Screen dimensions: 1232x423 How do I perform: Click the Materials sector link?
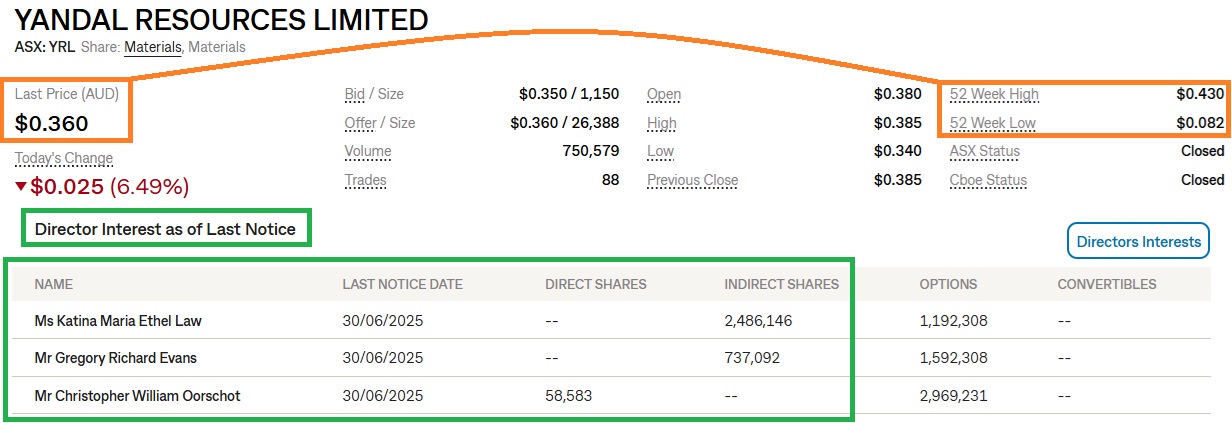click(153, 47)
